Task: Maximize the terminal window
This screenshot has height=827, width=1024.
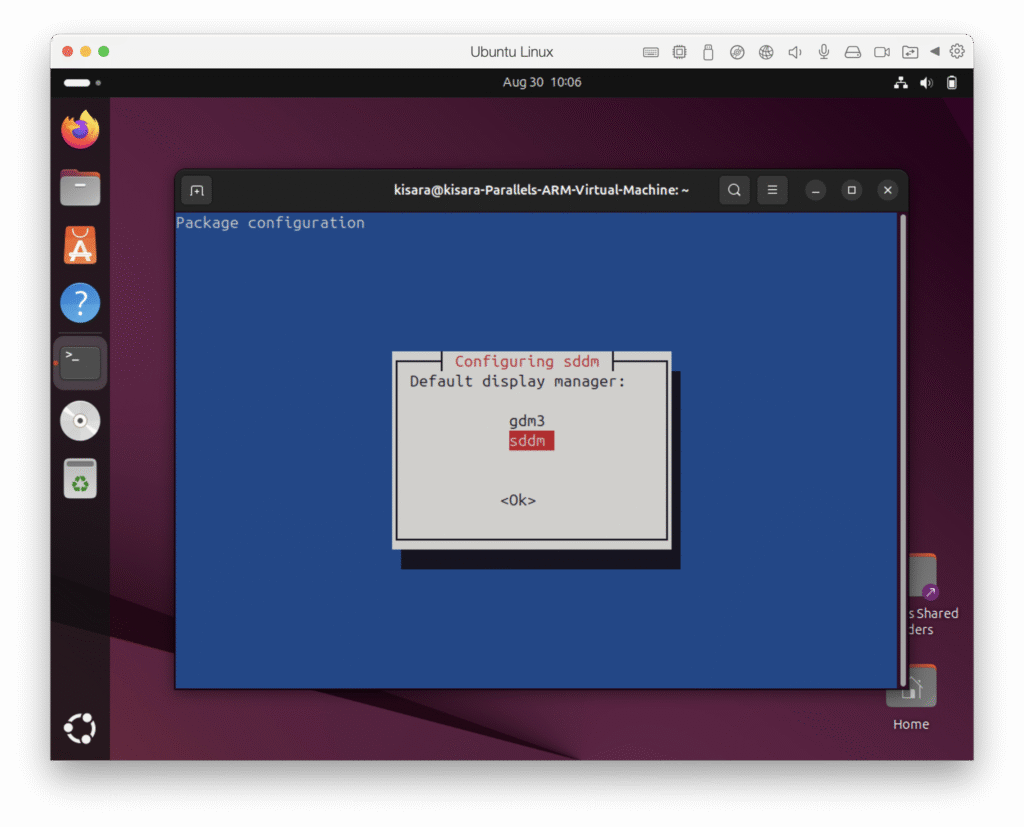Action: (852, 190)
